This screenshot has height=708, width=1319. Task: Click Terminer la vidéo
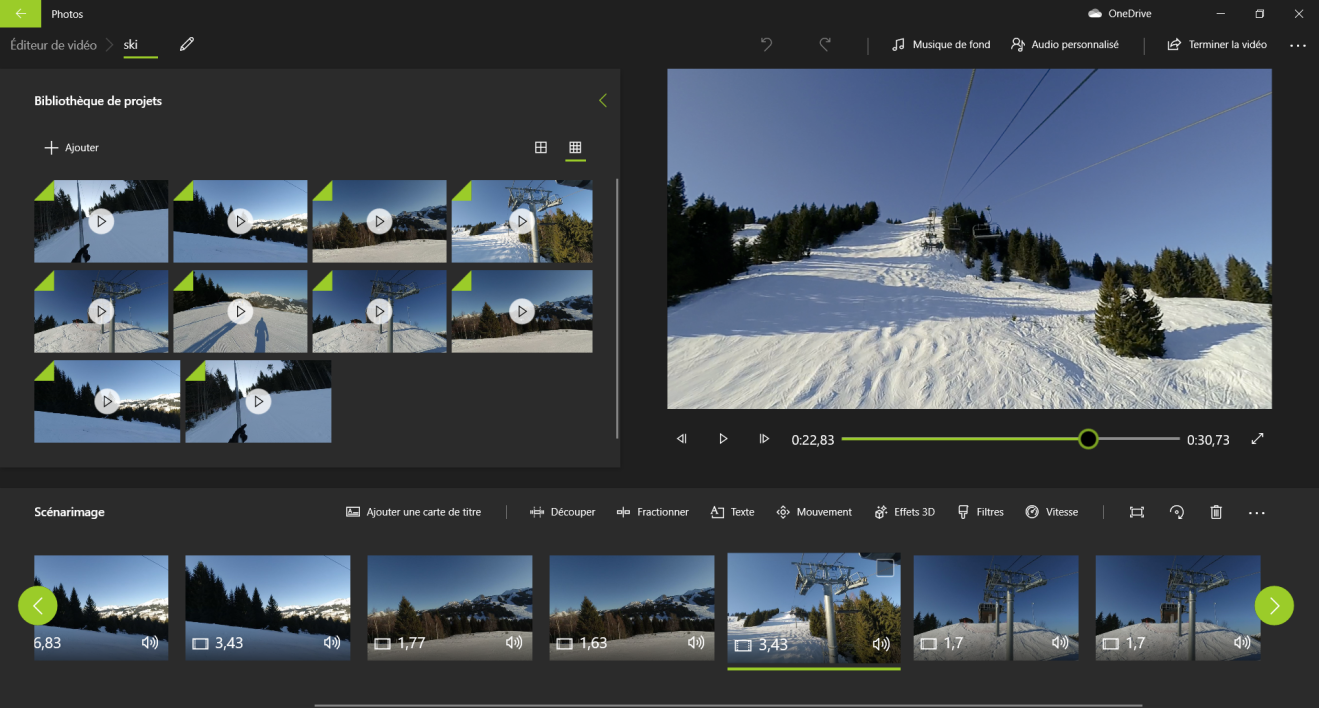pos(1217,45)
